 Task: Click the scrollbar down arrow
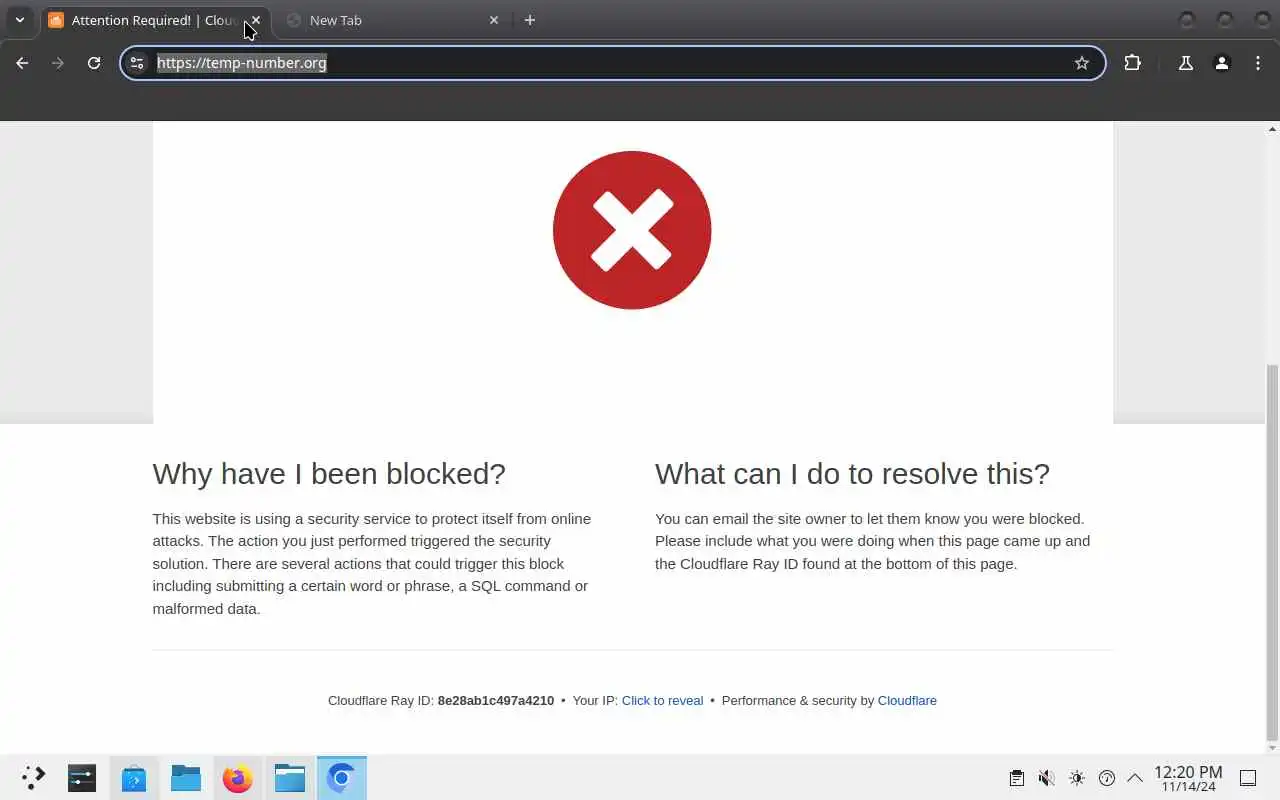click(x=1272, y=748)
